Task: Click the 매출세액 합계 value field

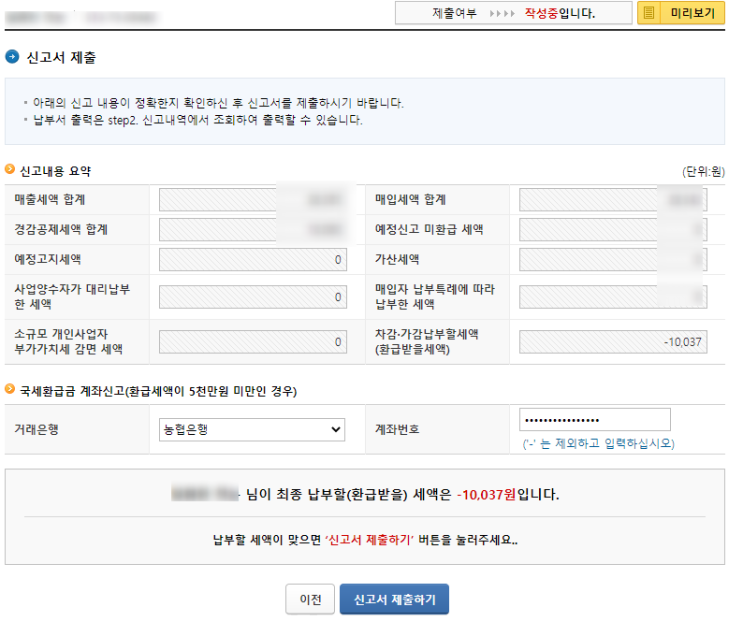Action: point(253,200)
